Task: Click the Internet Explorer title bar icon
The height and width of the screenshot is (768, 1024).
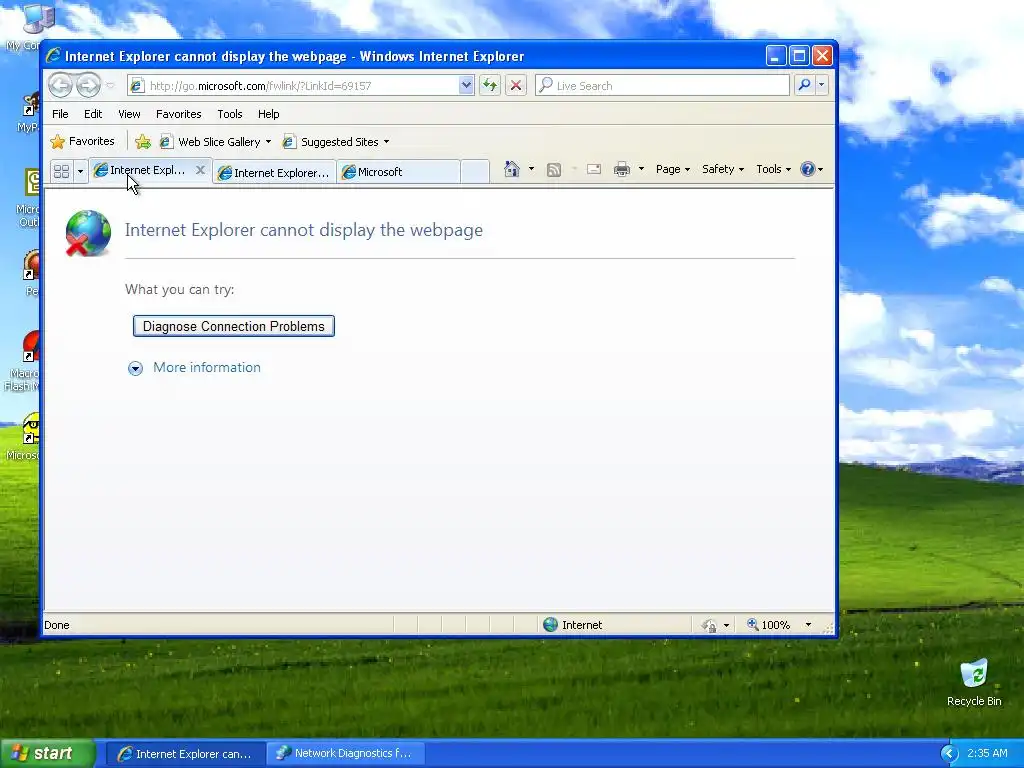Action: 54,56
